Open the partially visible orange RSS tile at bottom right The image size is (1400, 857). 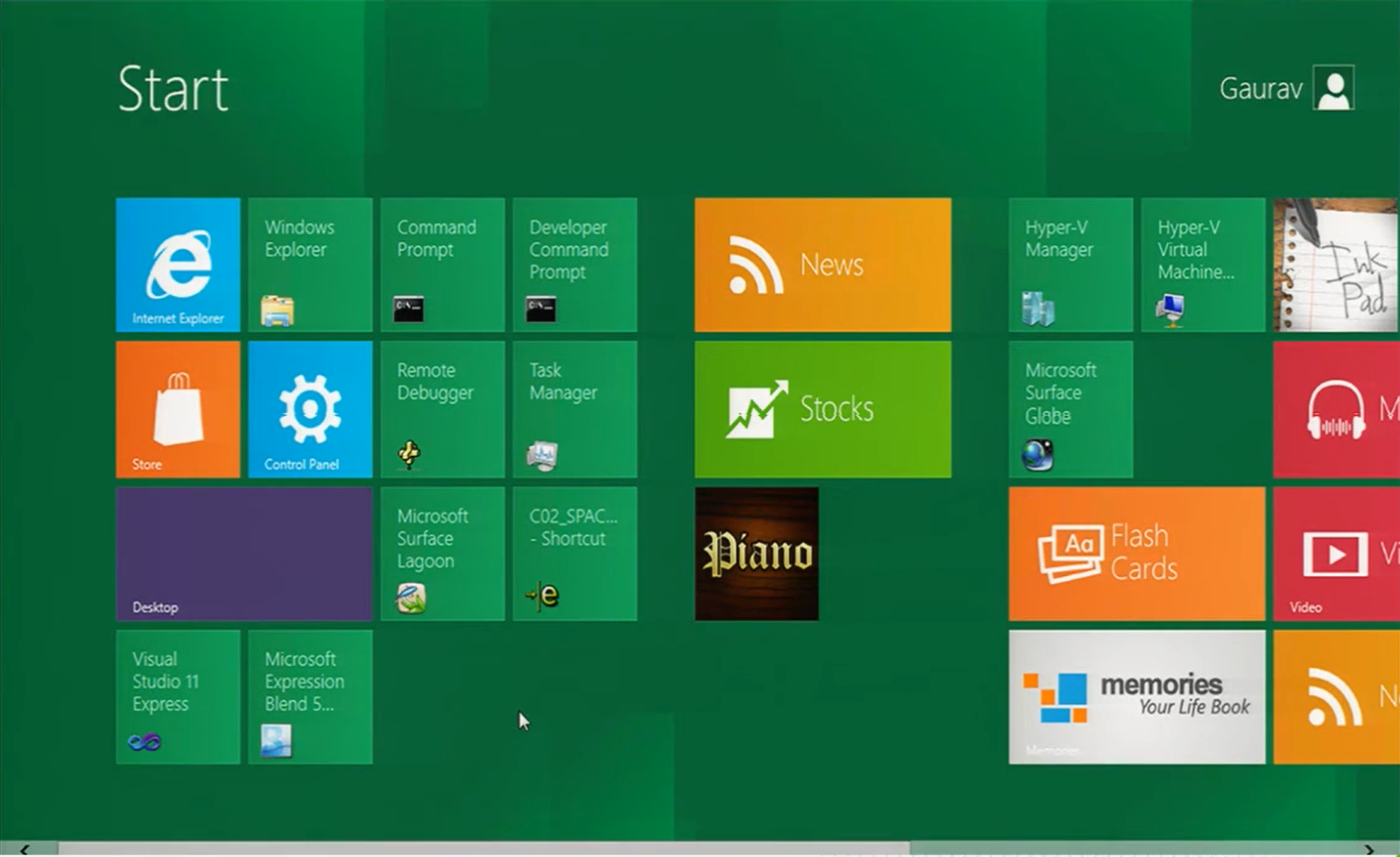(x=1337, y=697)
